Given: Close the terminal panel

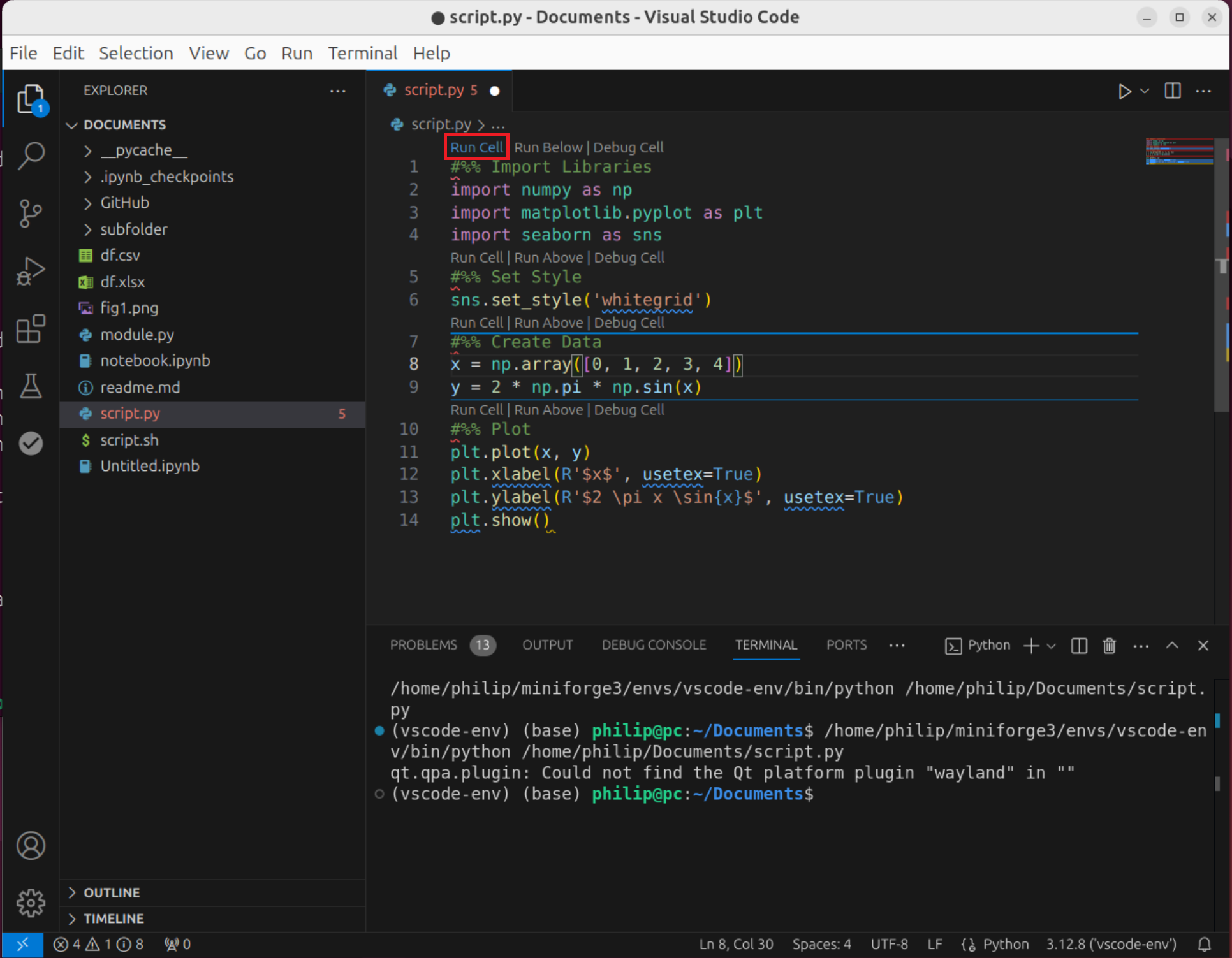Looking at the screenshot, I should [x=1203, y=646].
